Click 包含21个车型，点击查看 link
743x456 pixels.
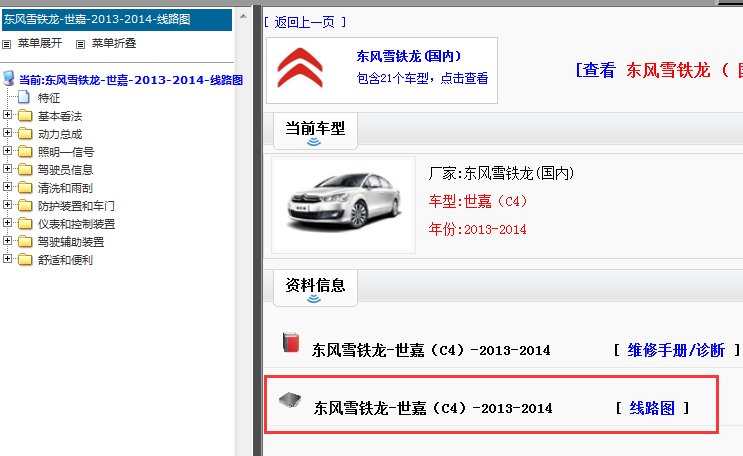[422, 78]
